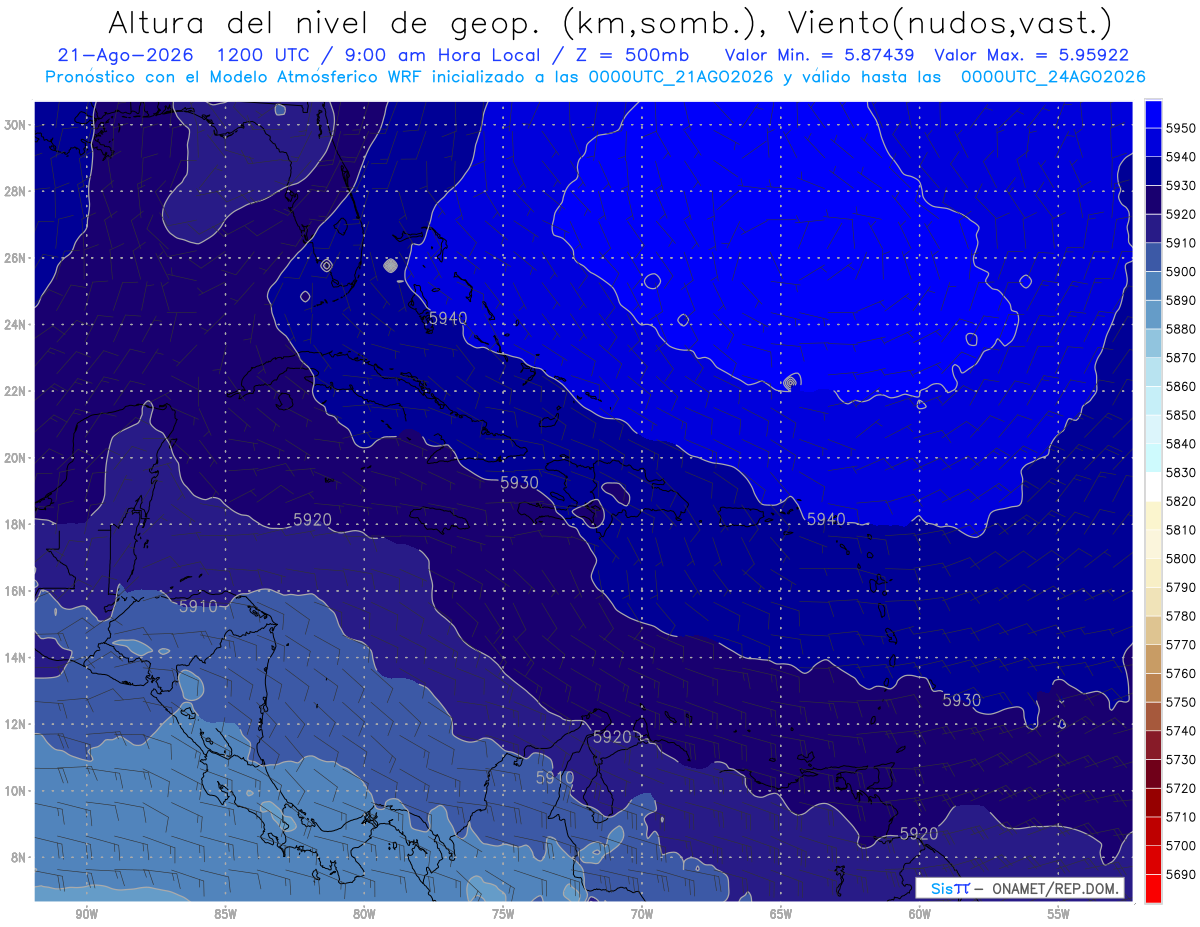Click the 5930 contour label near 12N 59W

[961, 700]
